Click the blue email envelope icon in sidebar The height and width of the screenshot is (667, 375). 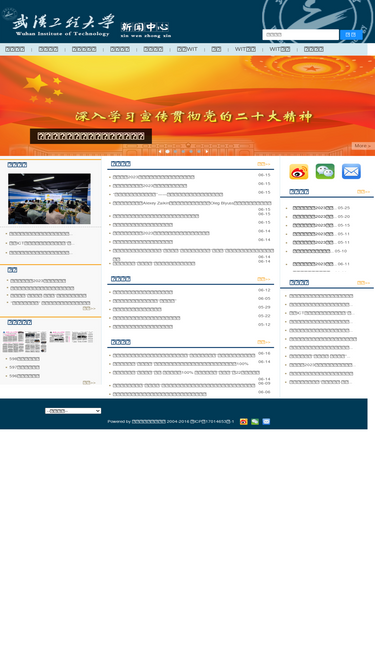351,171
